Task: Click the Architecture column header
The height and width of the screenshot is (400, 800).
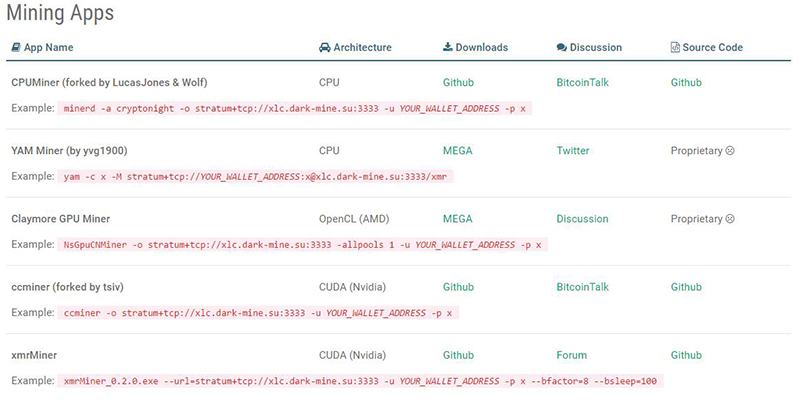Action: pyautogui.click(x=355, y=47)
